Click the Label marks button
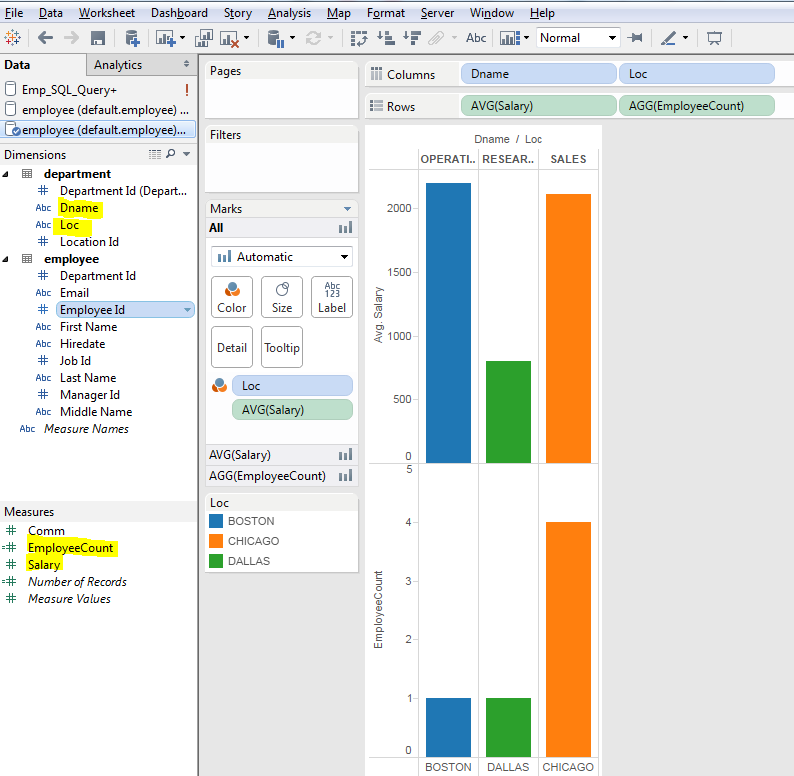Screen dimensions: 794x776 (x=332, y=297)
